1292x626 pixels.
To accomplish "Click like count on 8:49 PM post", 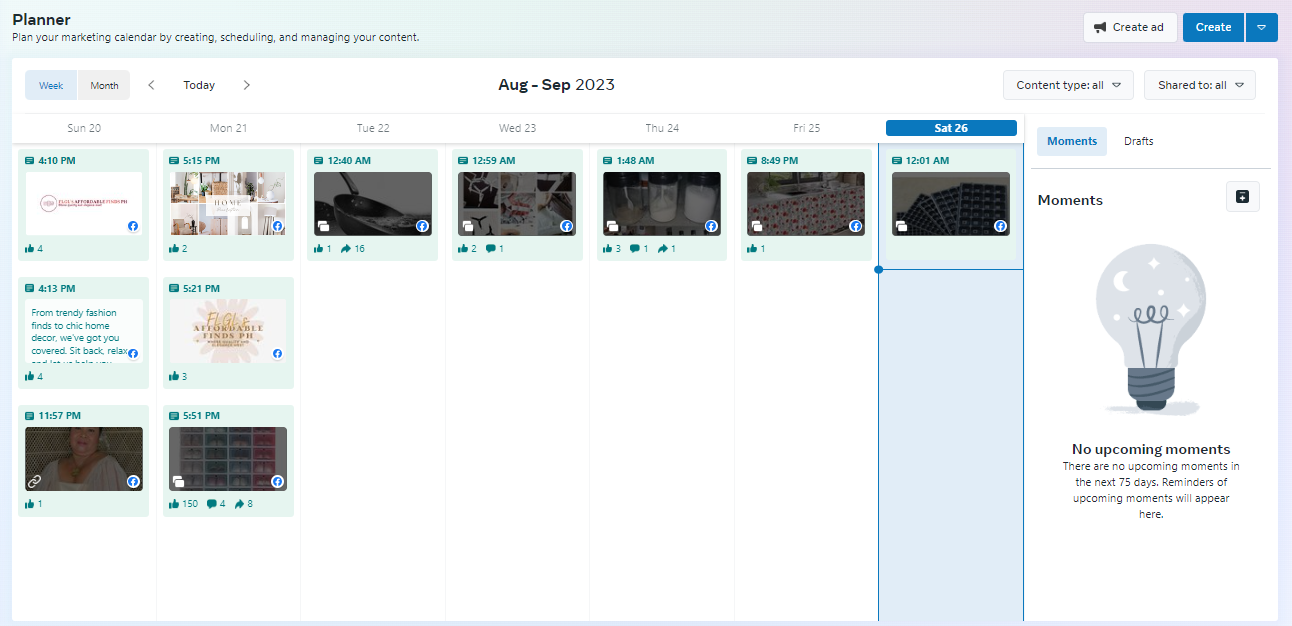I will point(756,248).
